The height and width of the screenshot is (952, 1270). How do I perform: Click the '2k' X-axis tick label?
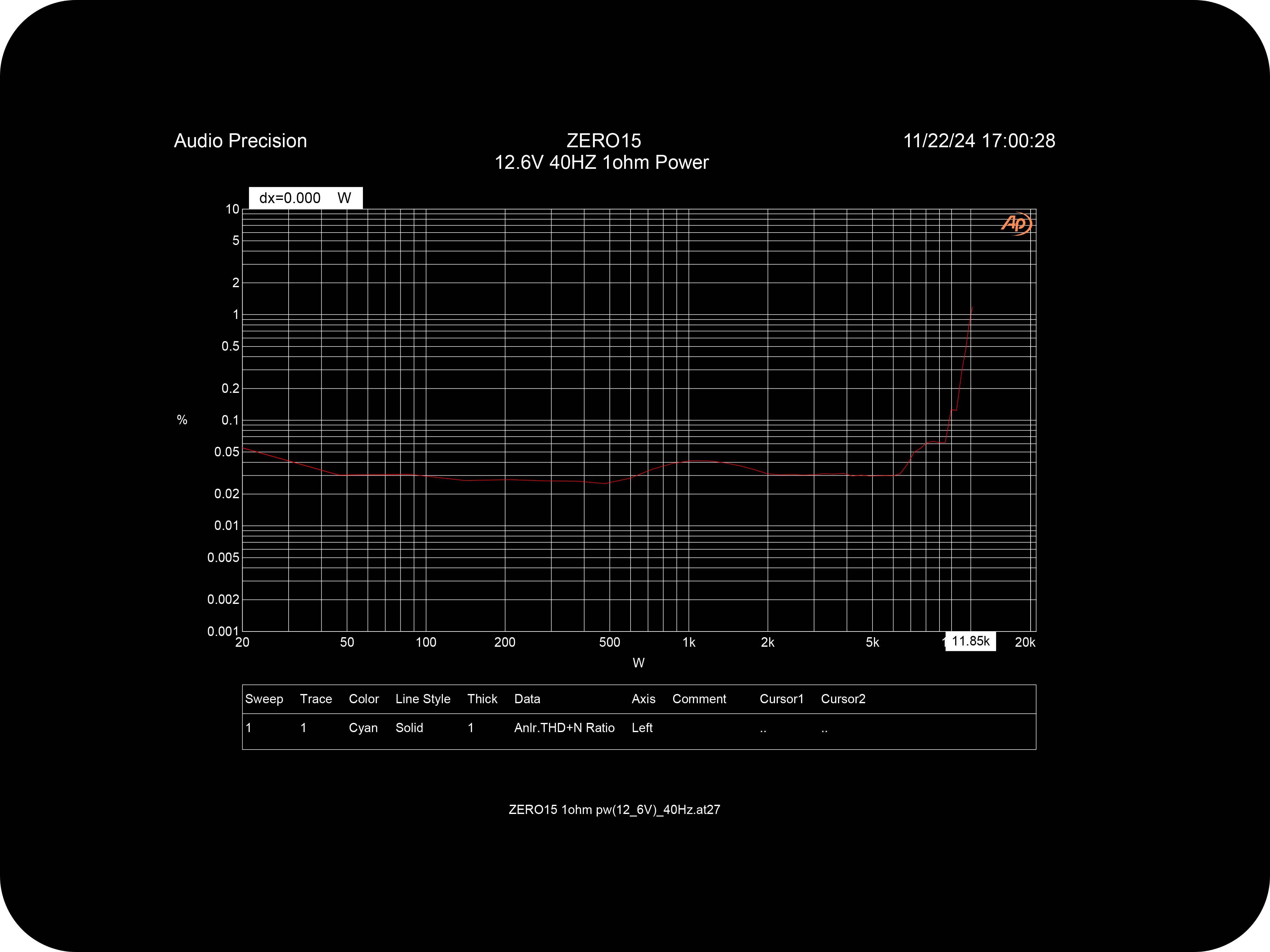pyautogui.click(x=768, y=643)
